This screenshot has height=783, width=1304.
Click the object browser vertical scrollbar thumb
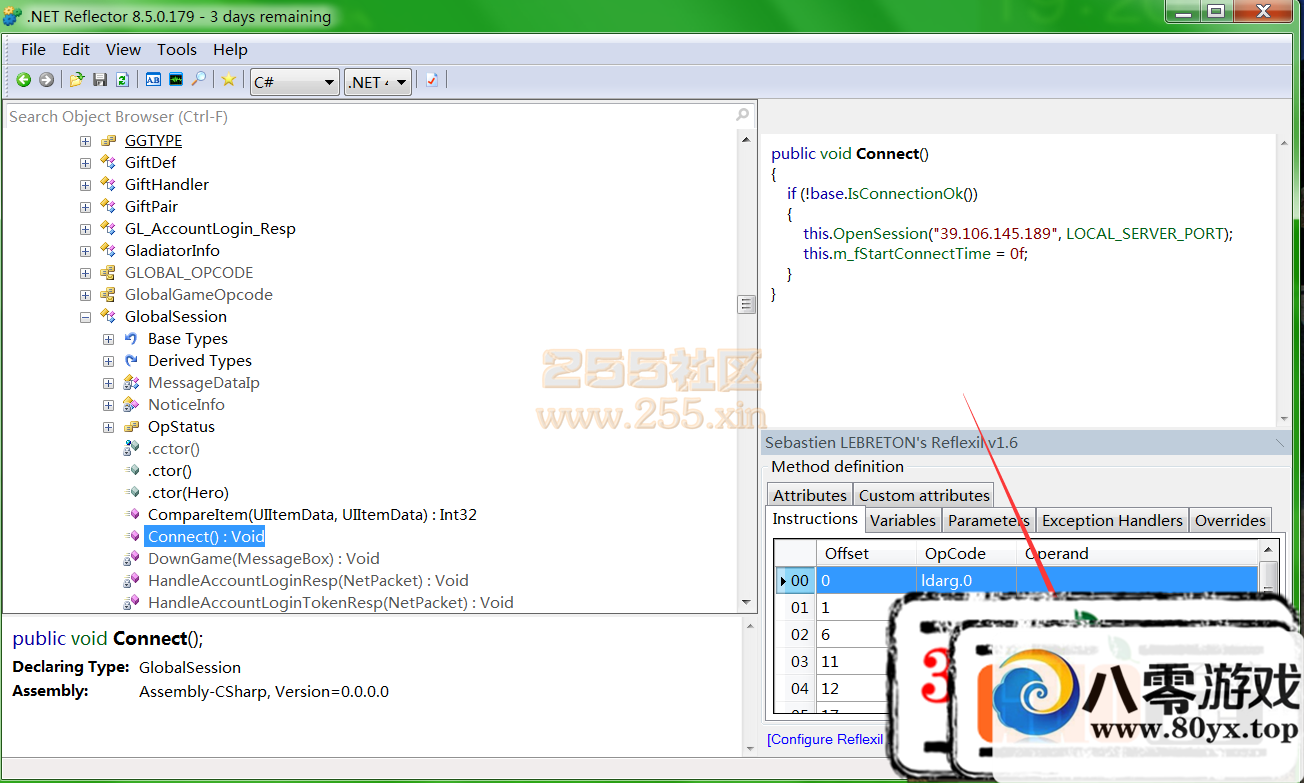pos(746,304)
